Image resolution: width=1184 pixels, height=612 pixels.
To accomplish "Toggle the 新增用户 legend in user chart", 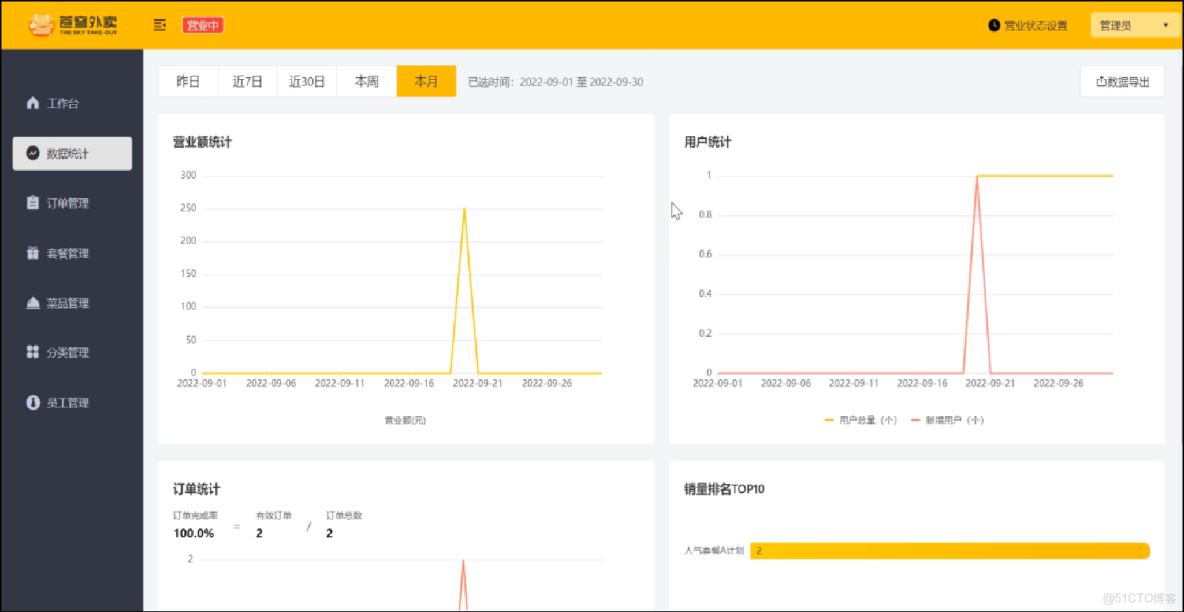I will click(950, 419).
